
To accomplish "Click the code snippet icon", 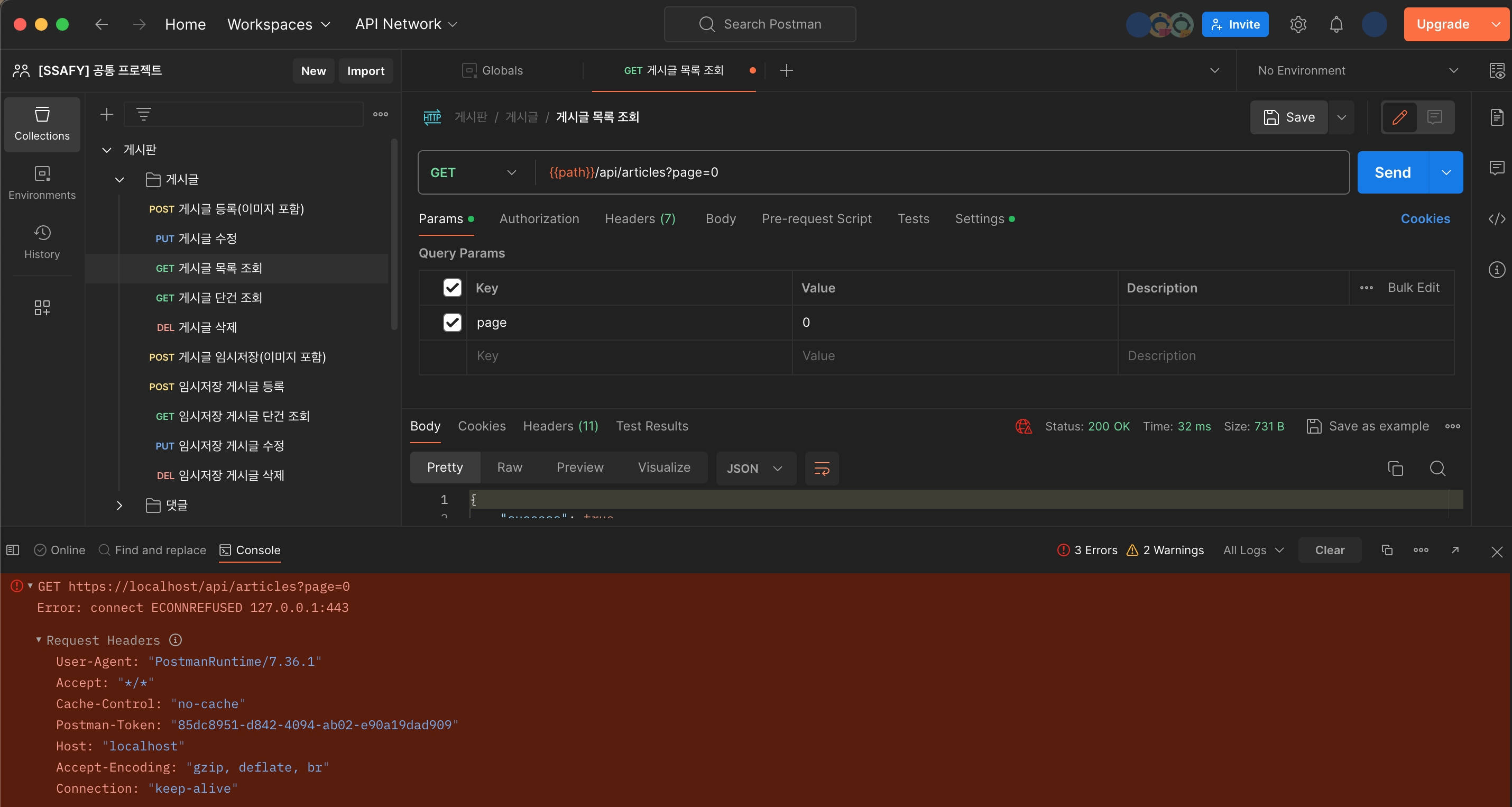I will click(1496, 218).
